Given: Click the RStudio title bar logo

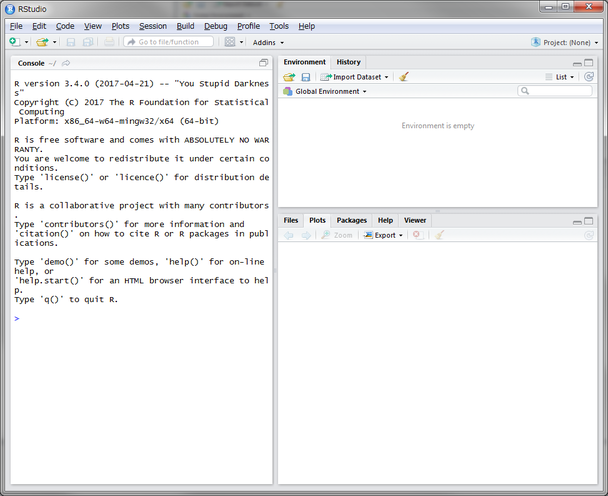Looking at the screenshot, I should (x=10, y=9).
